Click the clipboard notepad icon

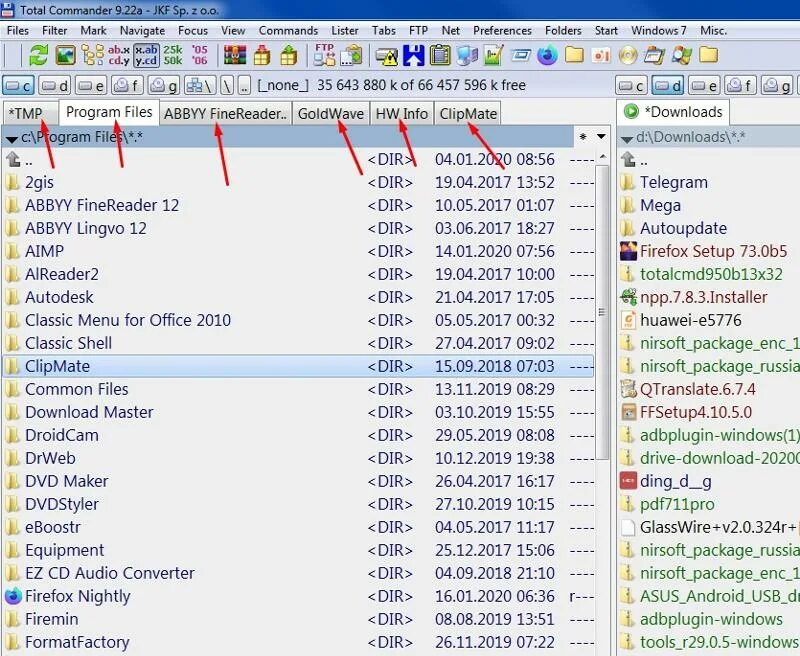click(x=440, y=55)
